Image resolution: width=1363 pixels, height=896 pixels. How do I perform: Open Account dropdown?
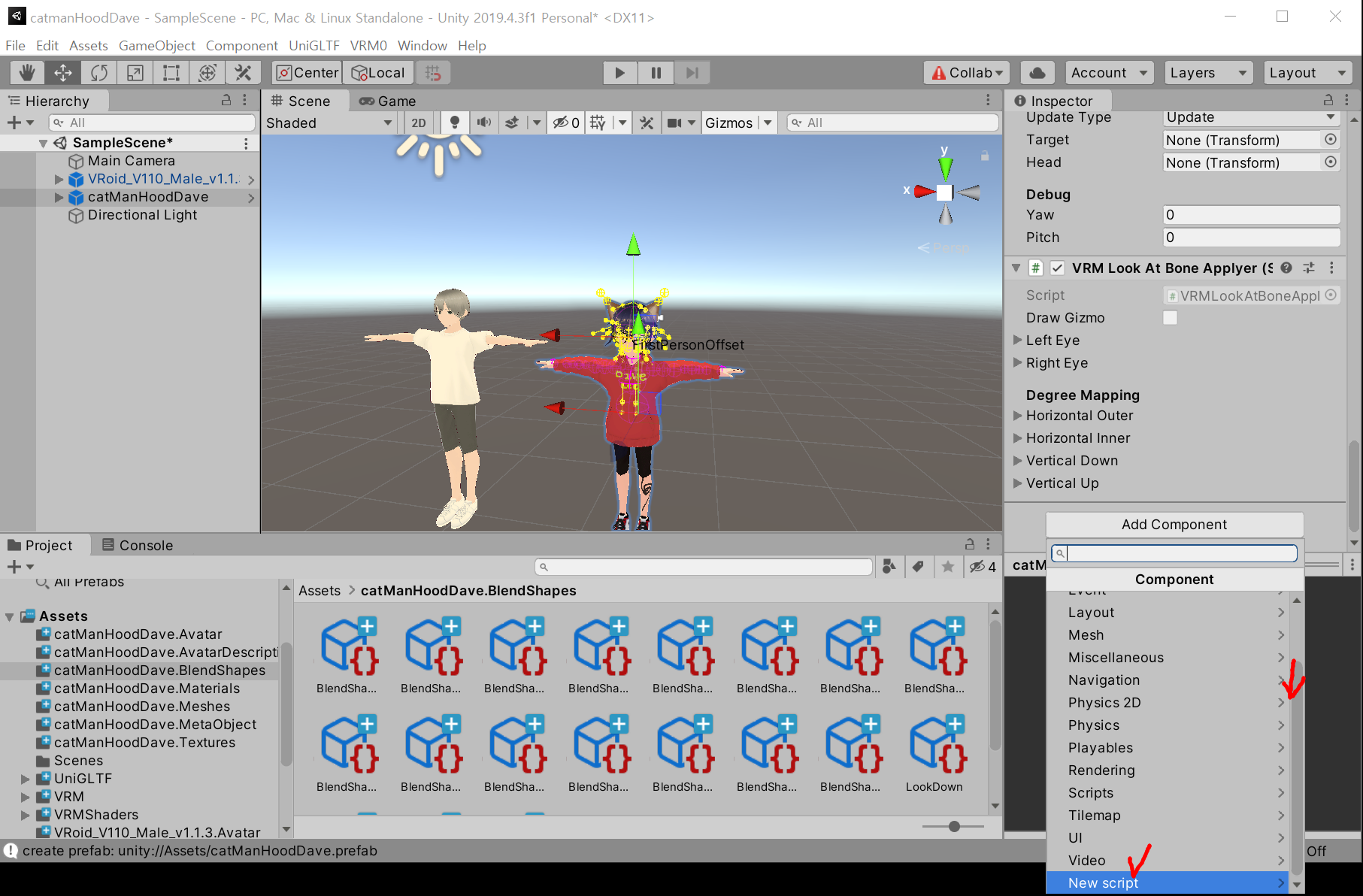[1109, 73]
